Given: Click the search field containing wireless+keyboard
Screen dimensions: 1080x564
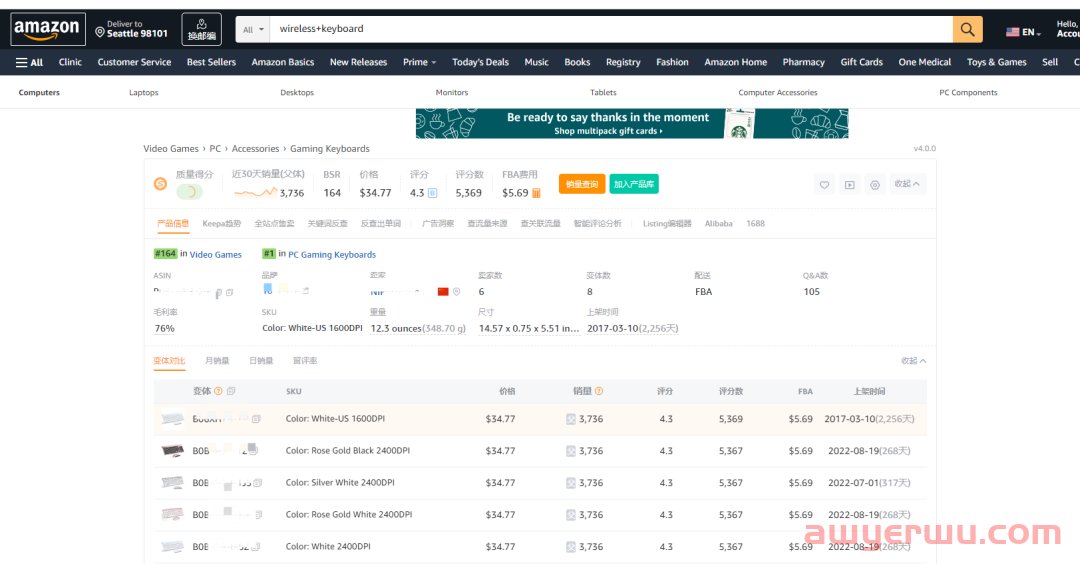Looking at the screenshot, I should tap(610, 30).
